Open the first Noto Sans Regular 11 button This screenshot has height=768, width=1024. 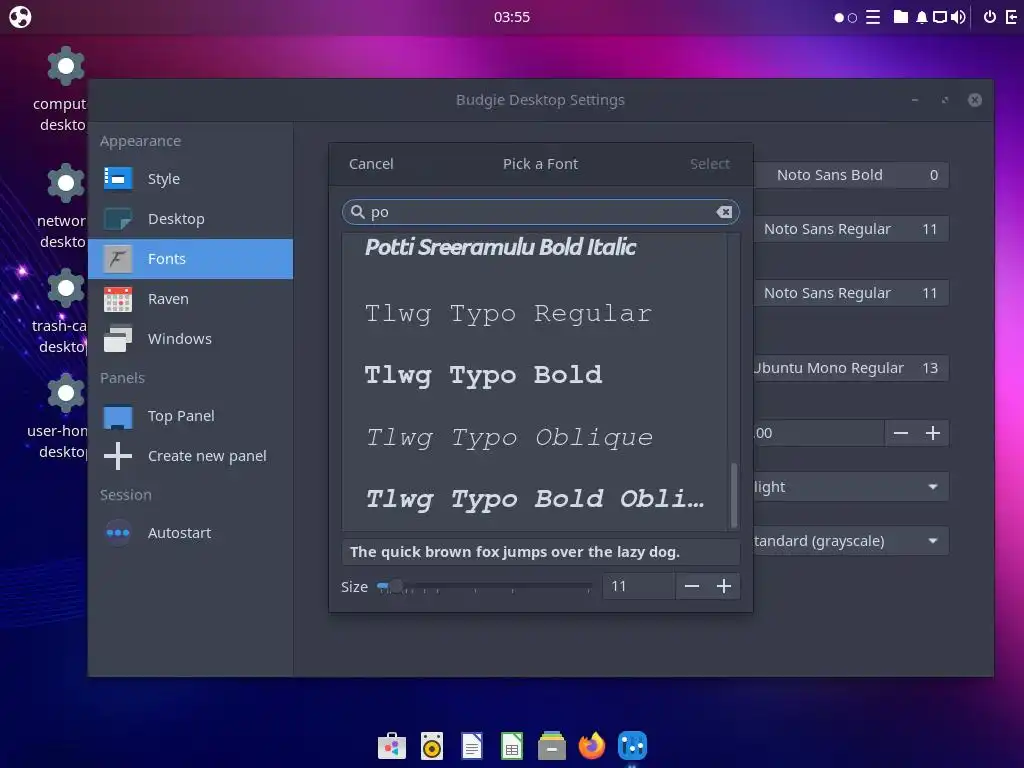pos(851,229)
